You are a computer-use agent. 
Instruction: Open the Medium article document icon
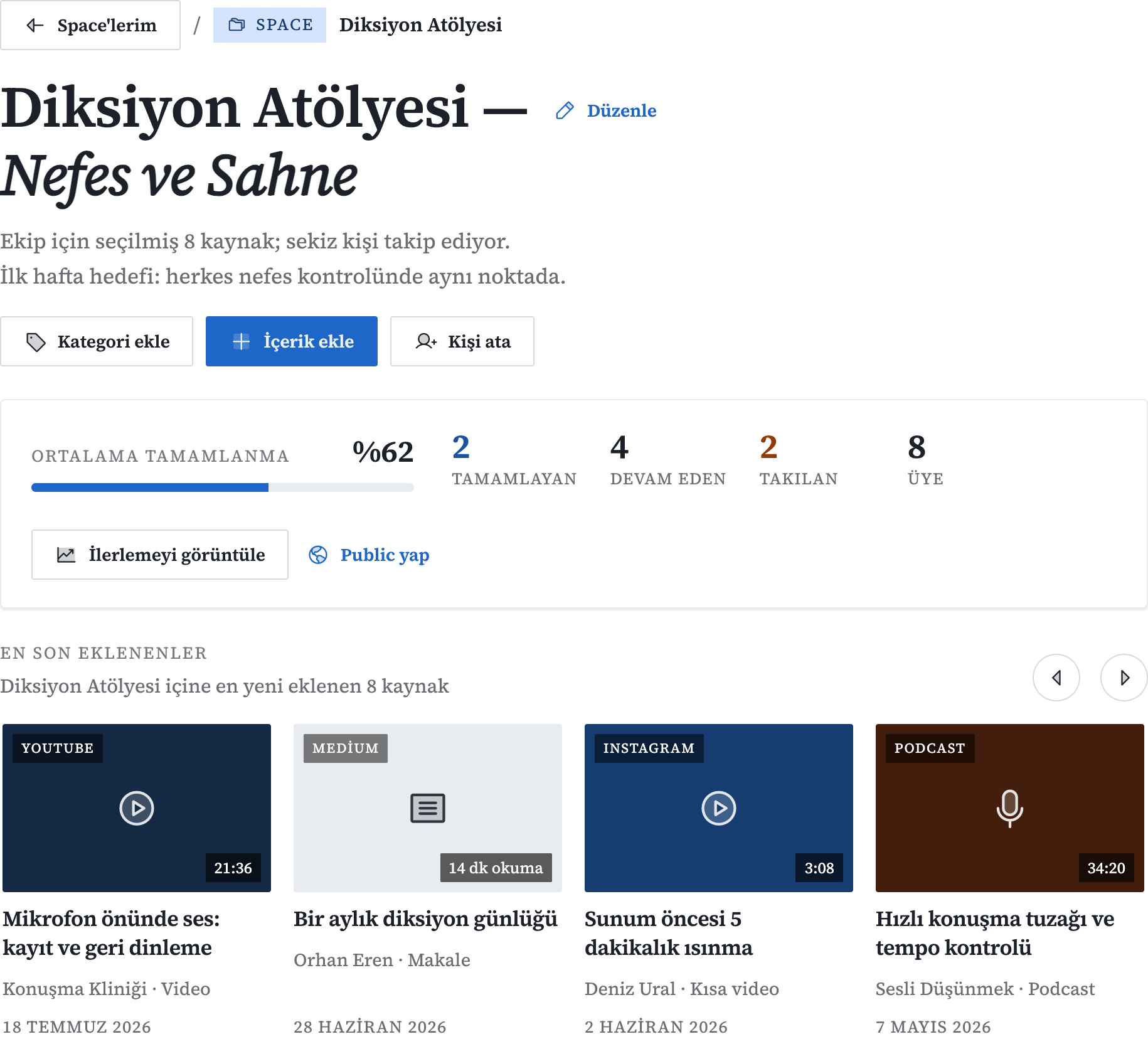(x=428, y=808)
